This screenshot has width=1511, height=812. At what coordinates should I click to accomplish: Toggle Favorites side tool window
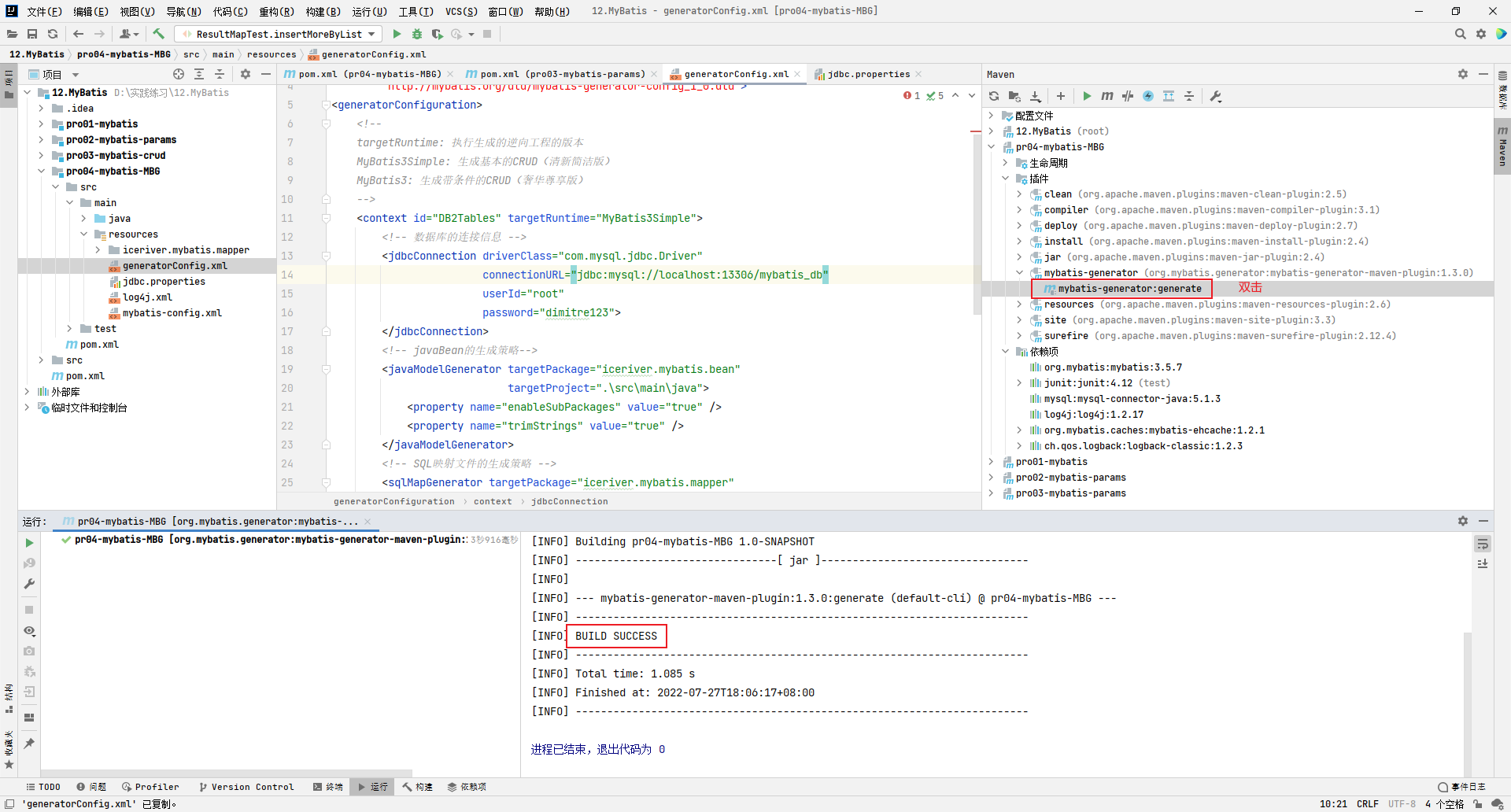click(x=9, y=750)
